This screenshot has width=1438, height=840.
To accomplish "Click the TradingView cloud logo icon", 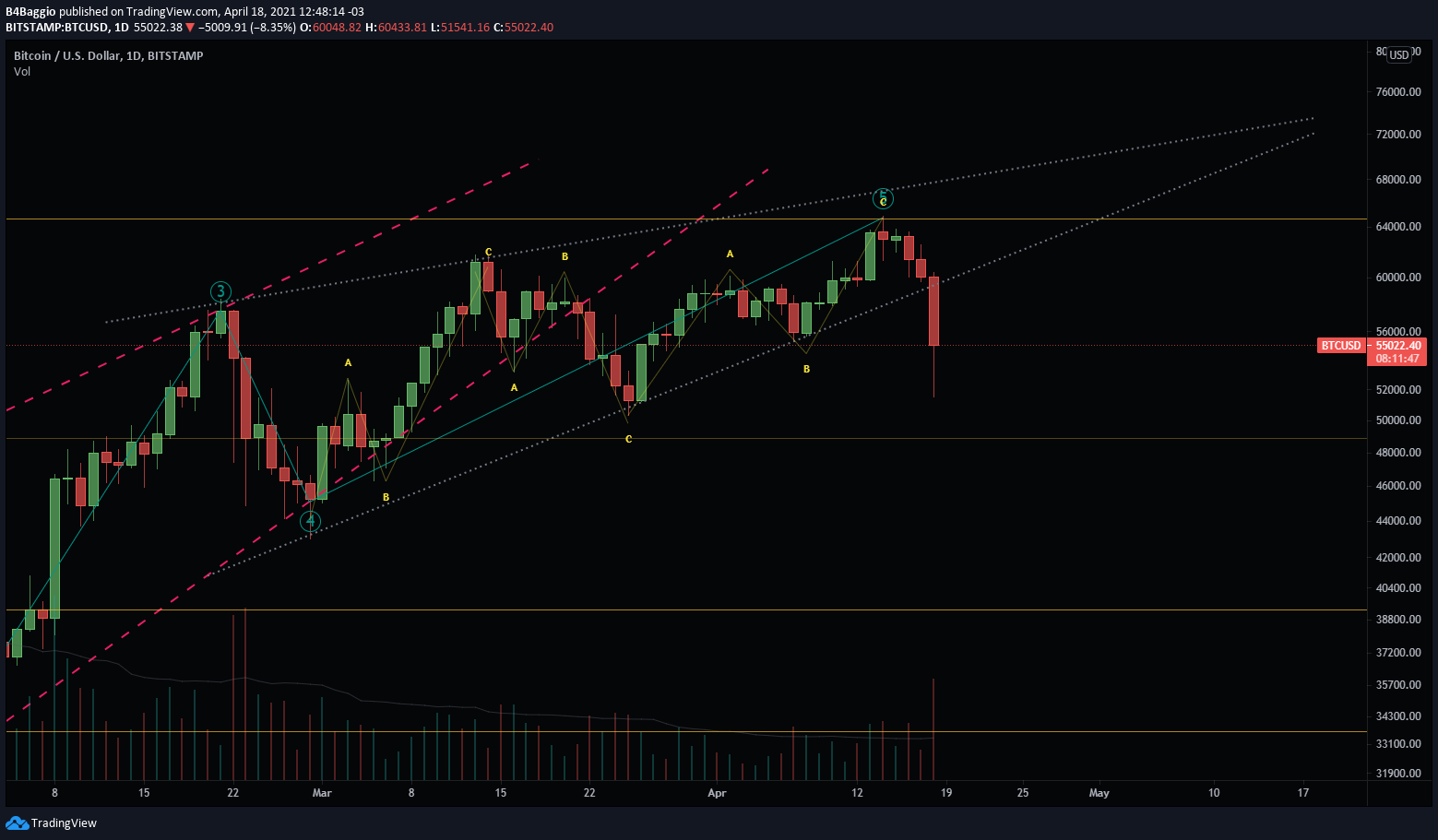I will (17, 822).
